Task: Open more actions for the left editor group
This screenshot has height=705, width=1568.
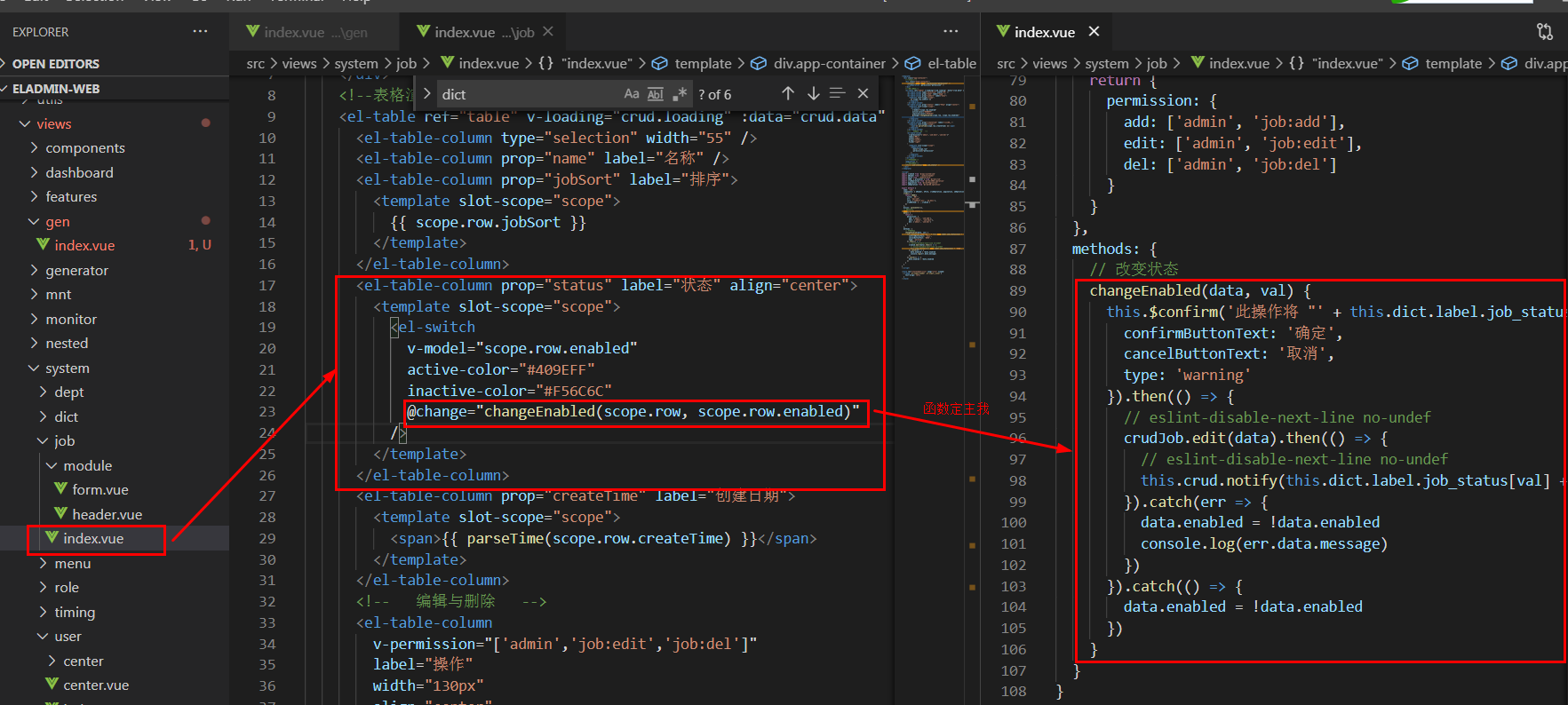Action: pyautogui.click(x=951, y=31)
